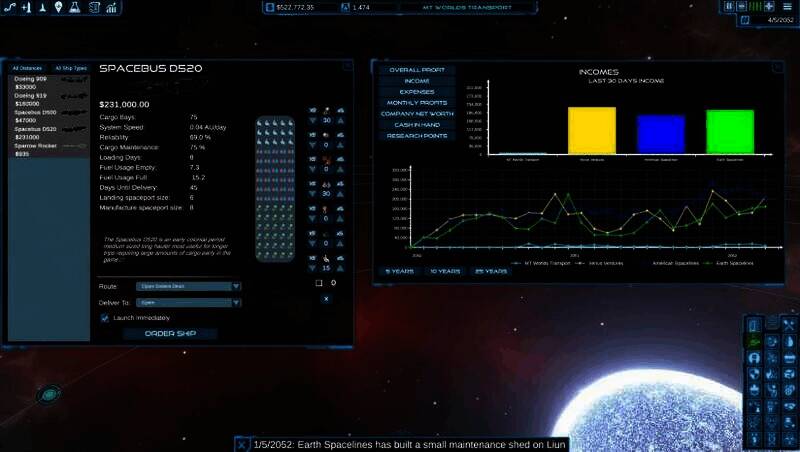Image resolution: width=800 pixels, height=452 pixels.
Task: Click the wrench tools icon in bottom-right panel
Action: (x=788, y=325)
